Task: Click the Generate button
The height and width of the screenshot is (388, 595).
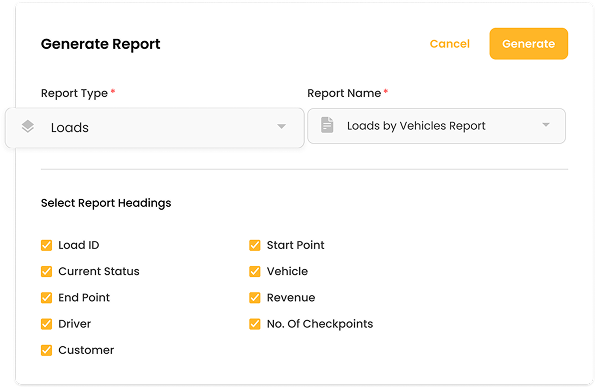Action: pos(529,44)
